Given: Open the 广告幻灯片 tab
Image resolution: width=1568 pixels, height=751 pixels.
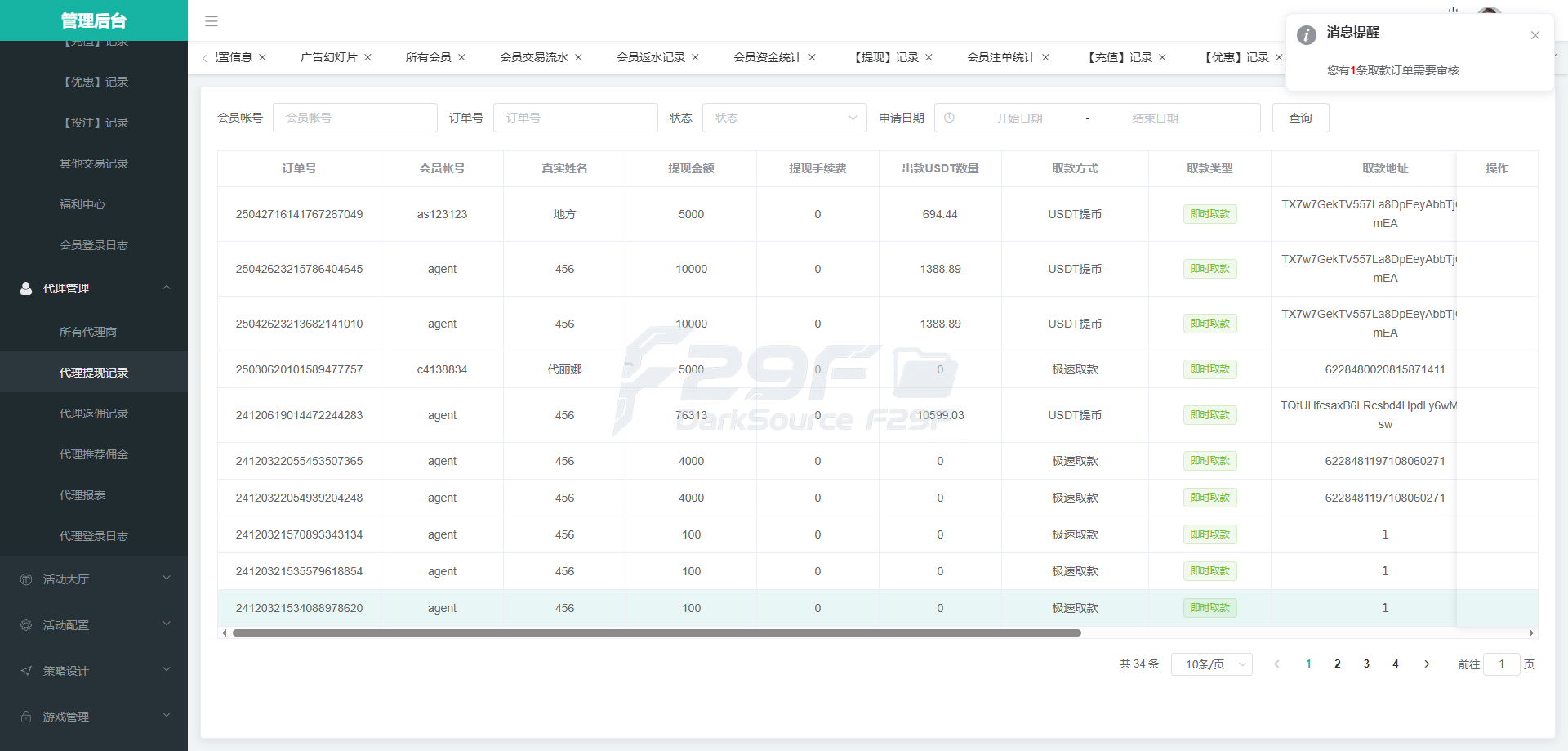Looking at the screenshot, I should coord(328,57).
